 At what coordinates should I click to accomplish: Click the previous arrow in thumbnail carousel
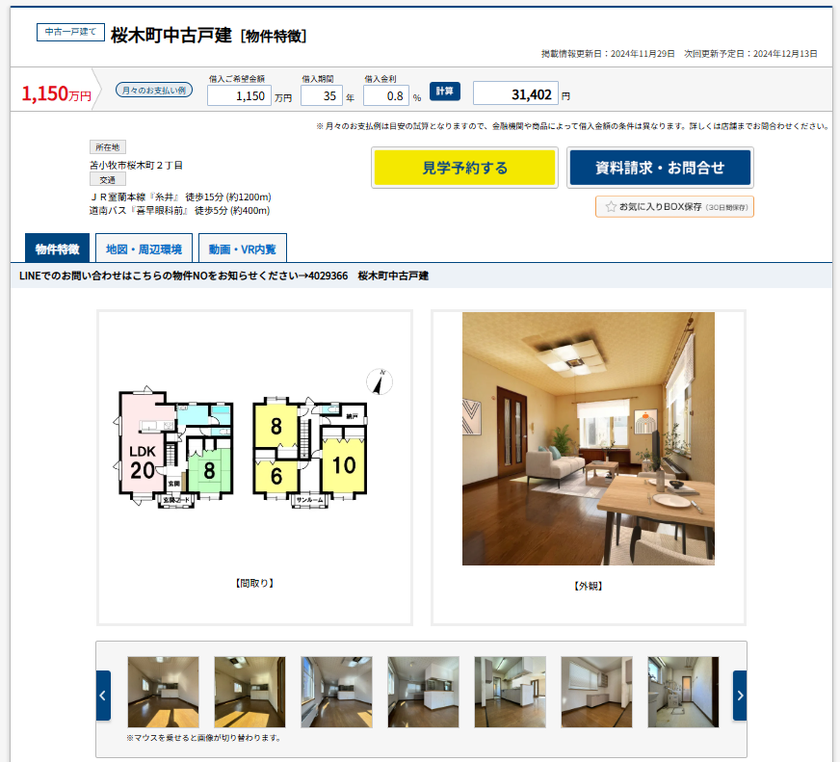coord(103,696)
